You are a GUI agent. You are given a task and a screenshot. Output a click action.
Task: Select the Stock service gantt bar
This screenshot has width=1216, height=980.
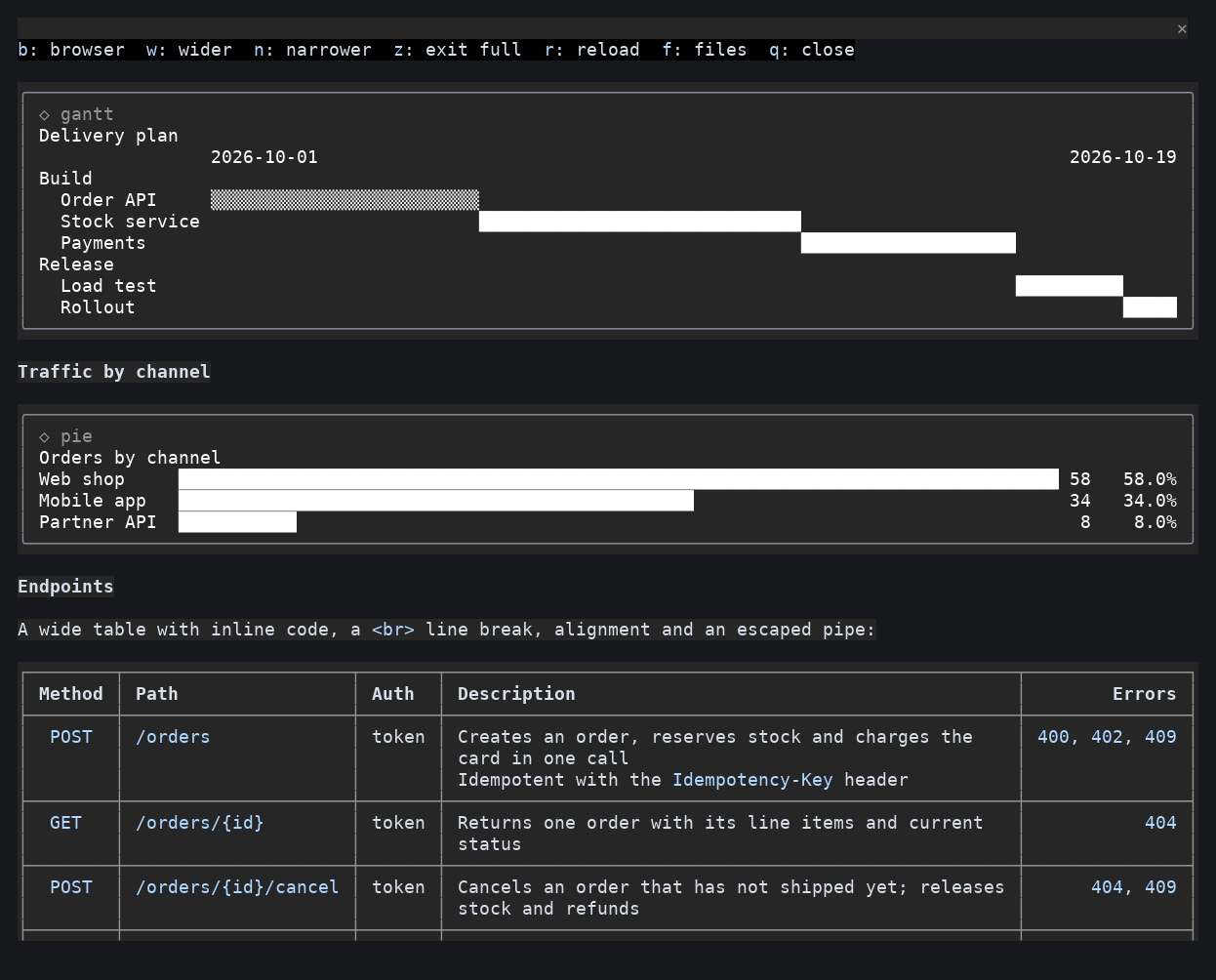[640, 222]
